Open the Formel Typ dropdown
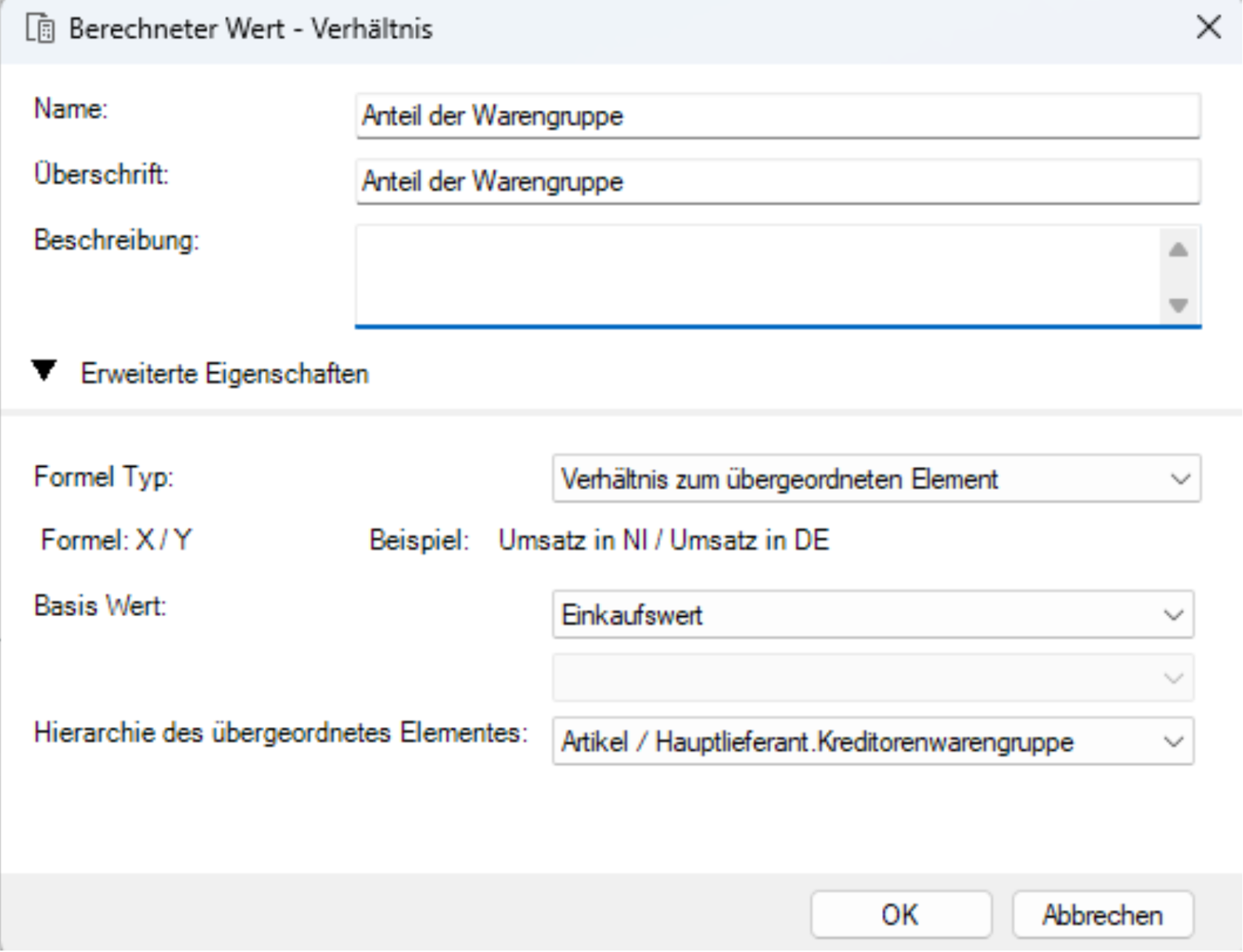This screenshot has height=952, width=1243. tap(876, 479)
